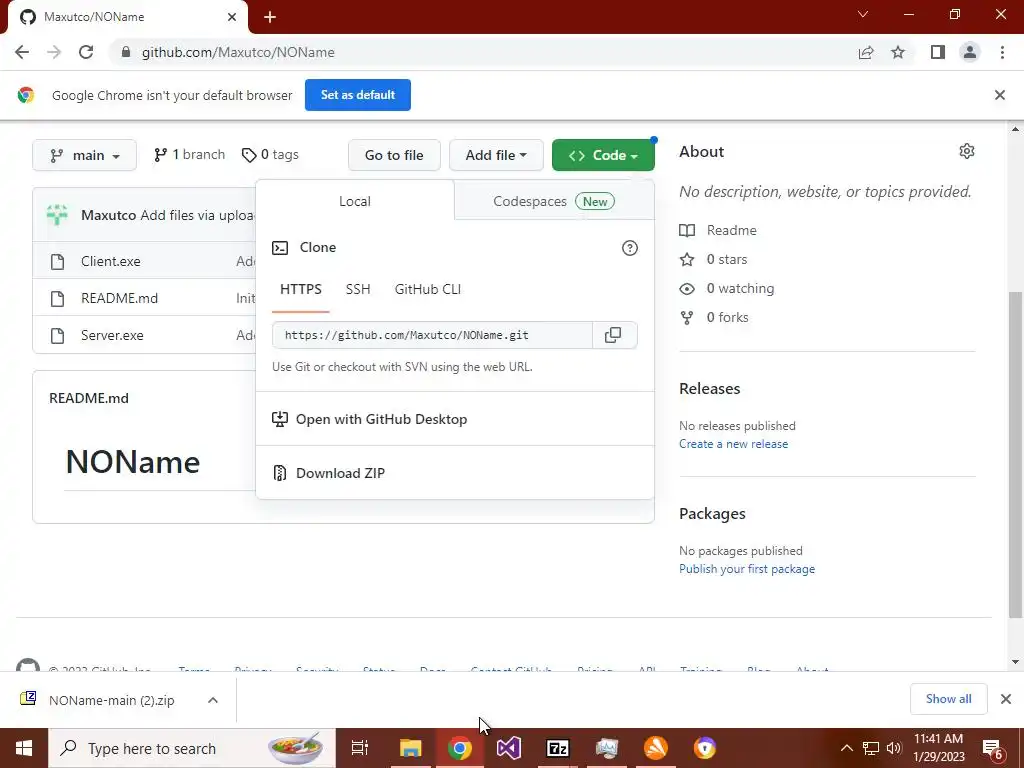1024x768 pixels.
Task: Open the Chrome profile avatar icon
Action: point(970,52)
